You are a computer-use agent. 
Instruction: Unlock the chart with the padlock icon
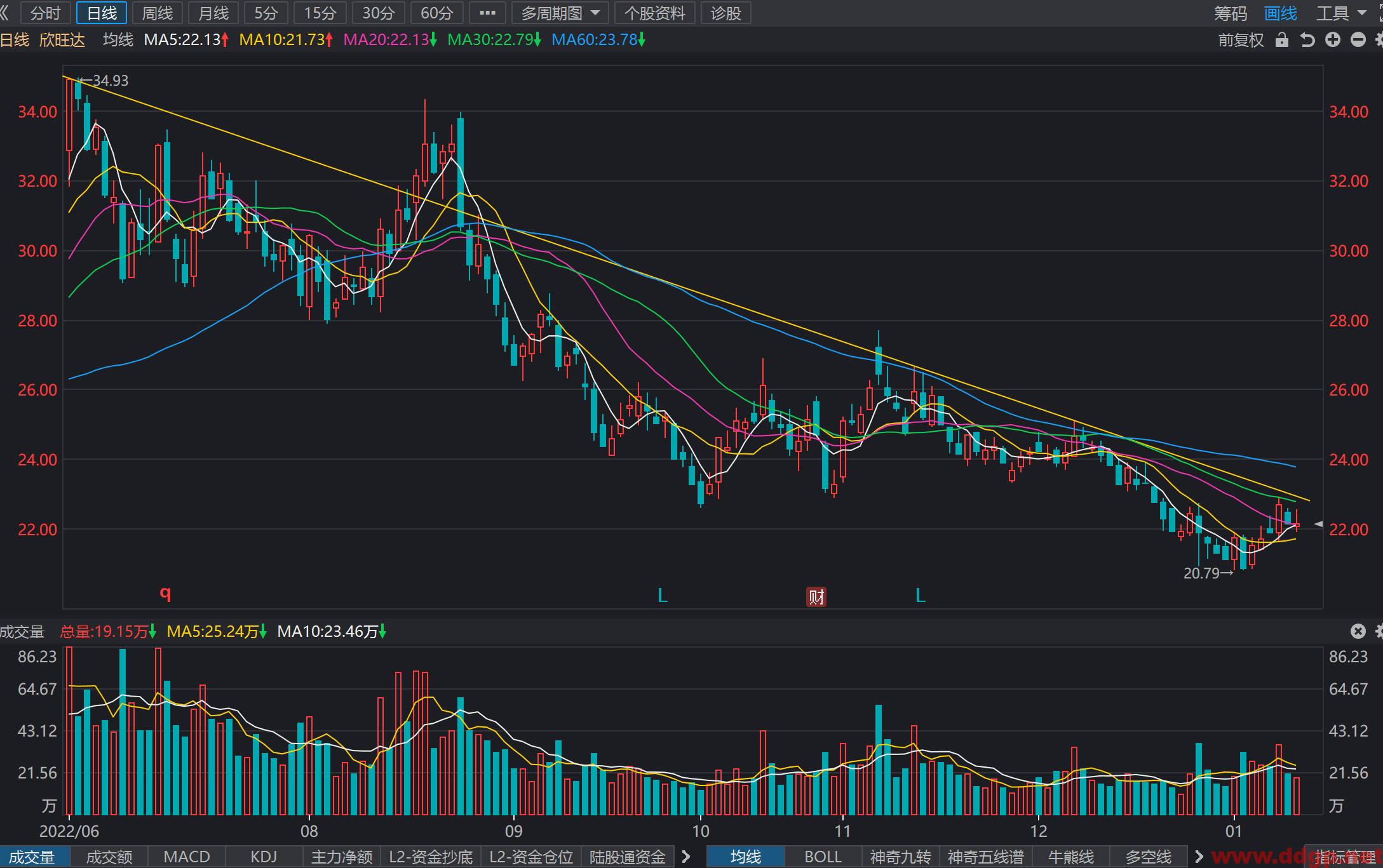1282,40
